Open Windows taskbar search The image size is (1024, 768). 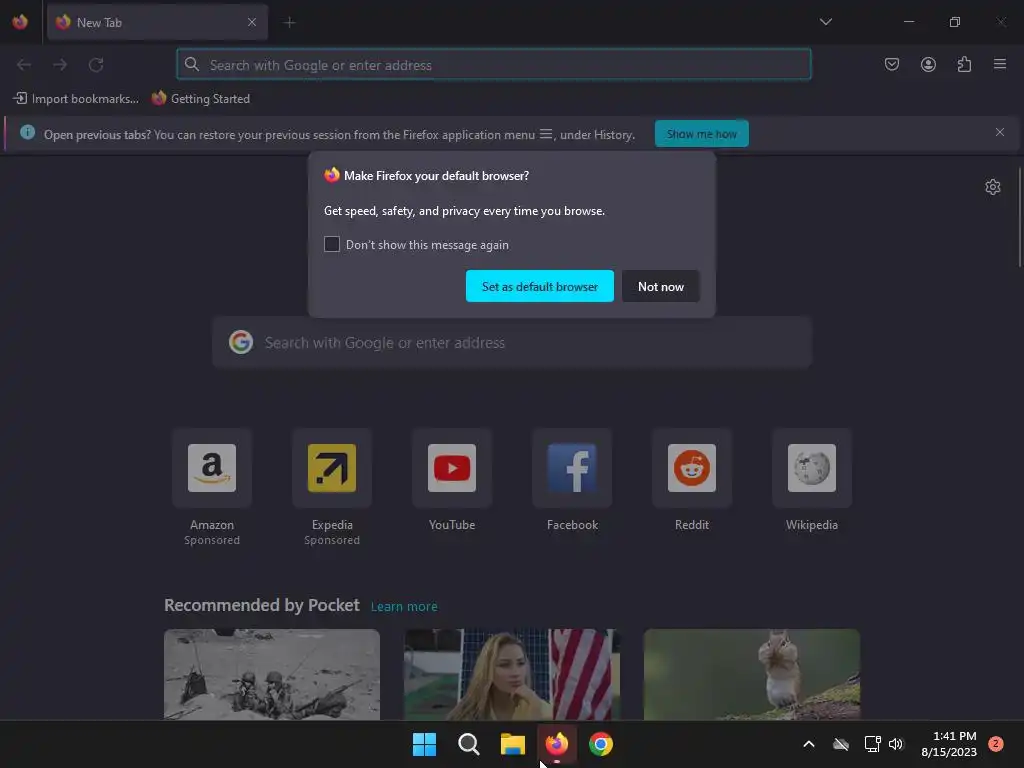tap(468, 744)
